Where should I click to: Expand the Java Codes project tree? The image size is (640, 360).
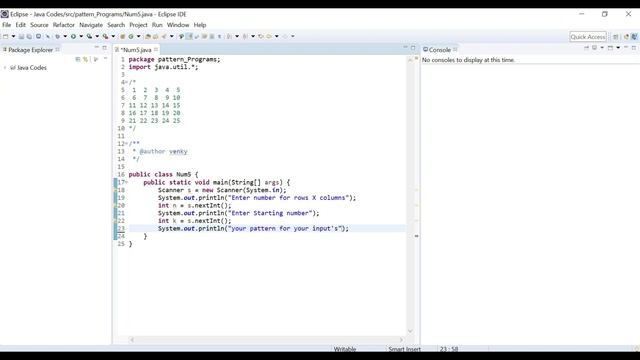pyautogui.click(x=5, y=68)
